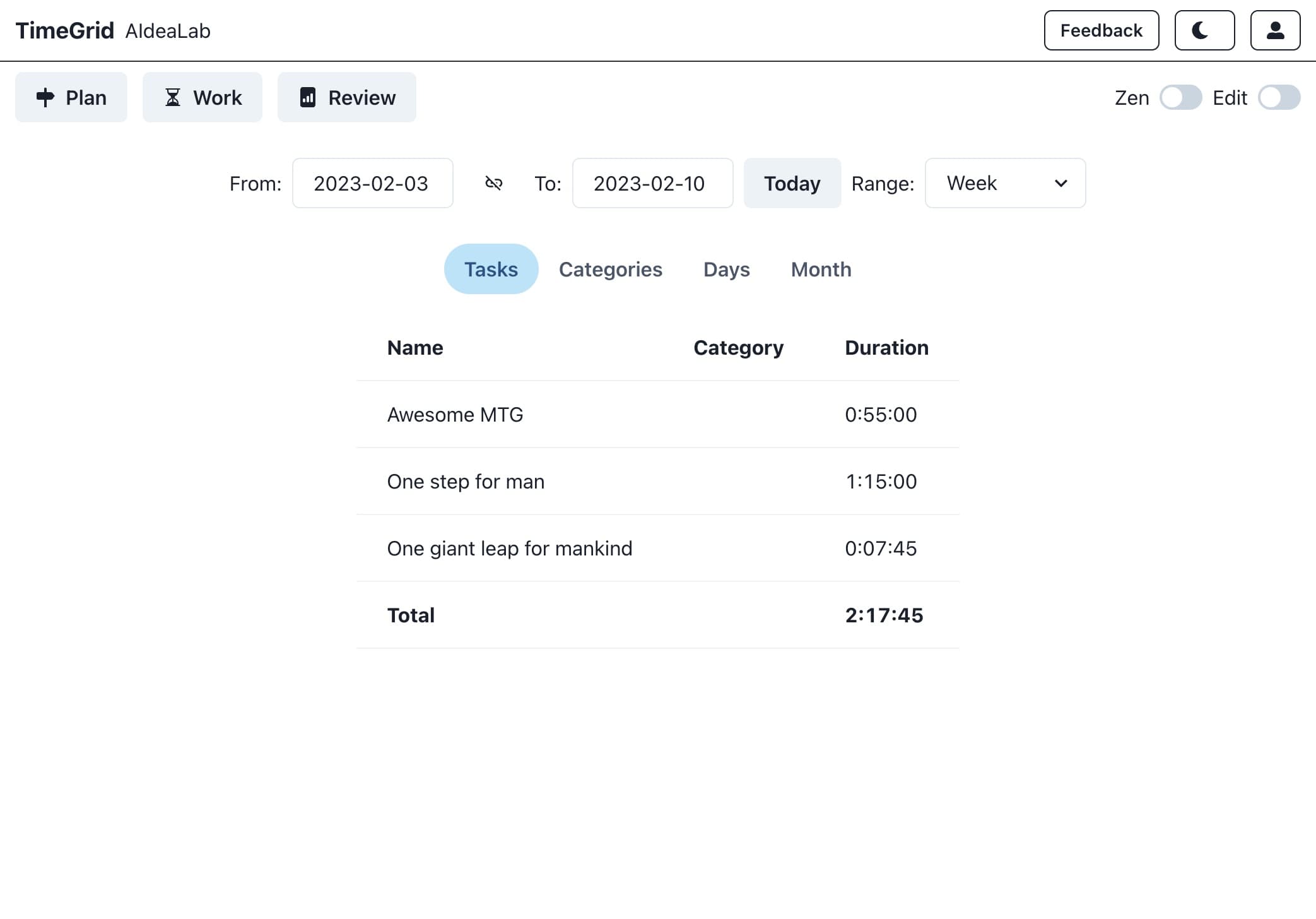The image size is (1316, 919).
Task: Click the 0:55:00 duration value
Action: coord(881,415)
